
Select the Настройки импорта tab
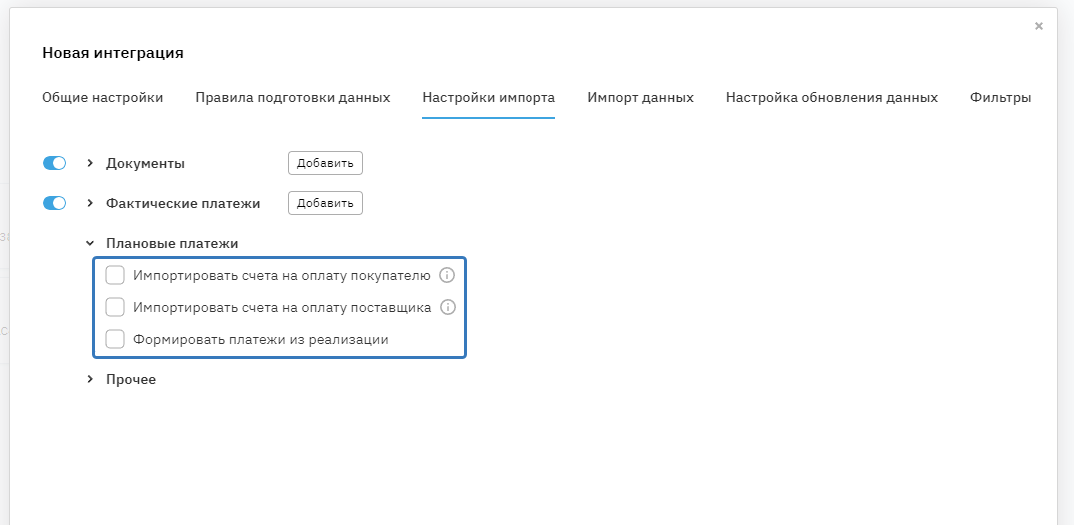coord(488,98)
